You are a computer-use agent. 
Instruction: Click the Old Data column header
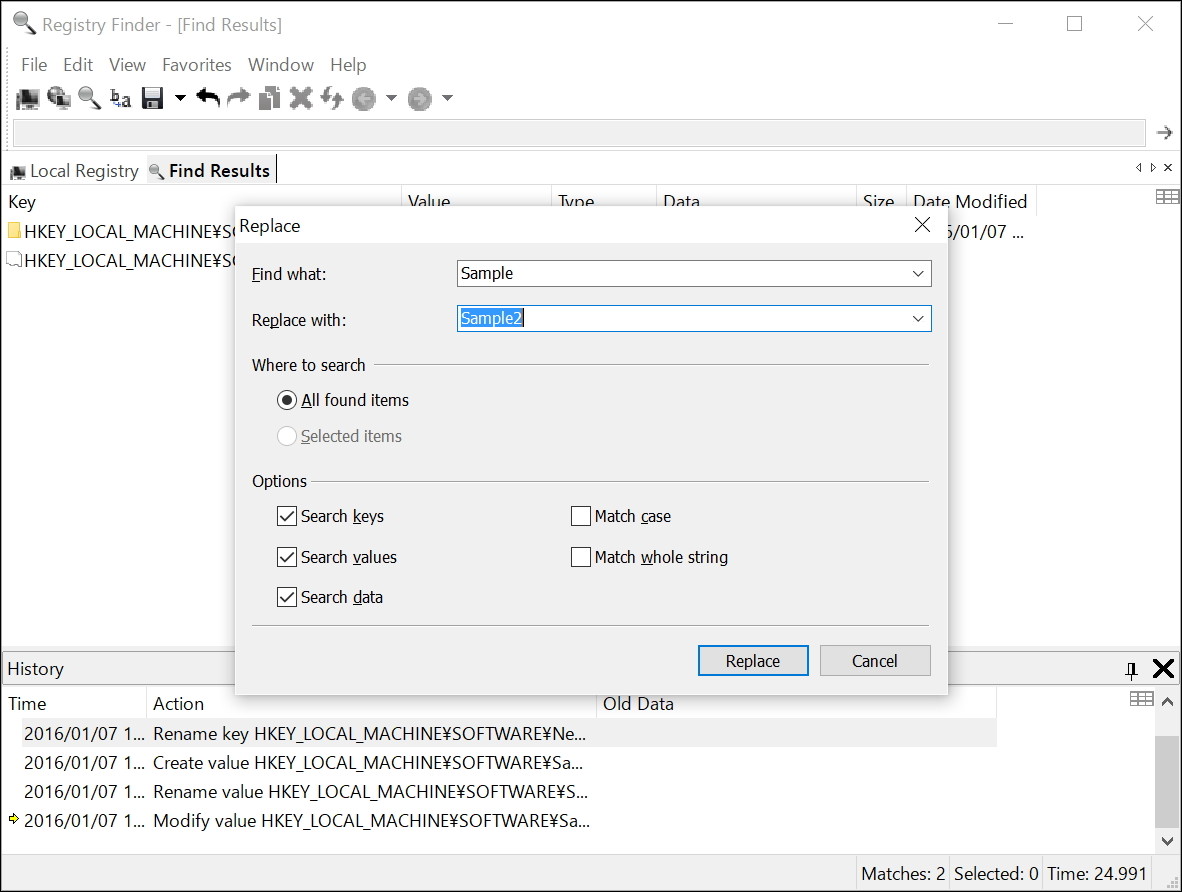(x=795, y=703)
